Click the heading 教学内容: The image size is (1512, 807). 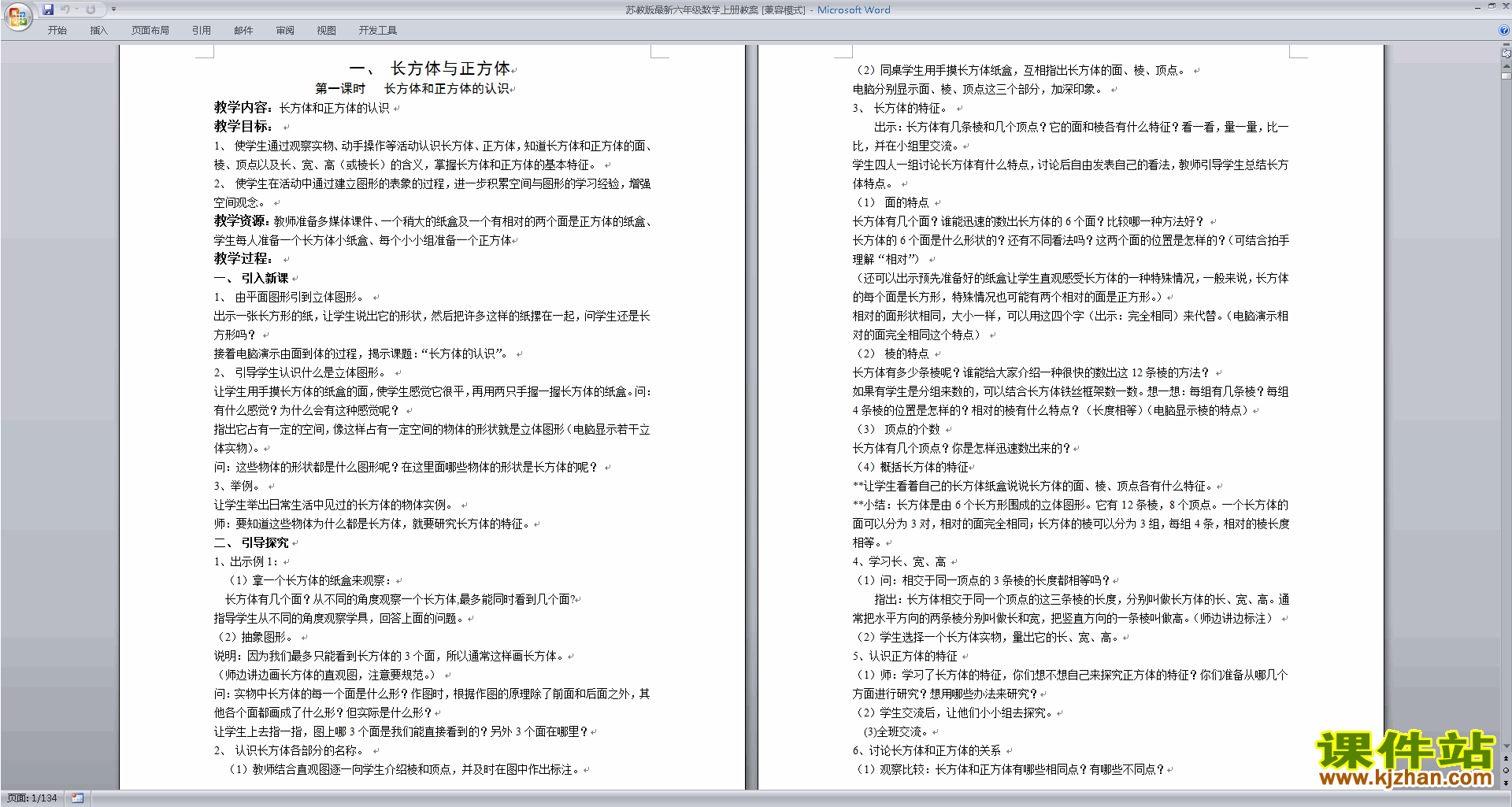tap(243, 108)
